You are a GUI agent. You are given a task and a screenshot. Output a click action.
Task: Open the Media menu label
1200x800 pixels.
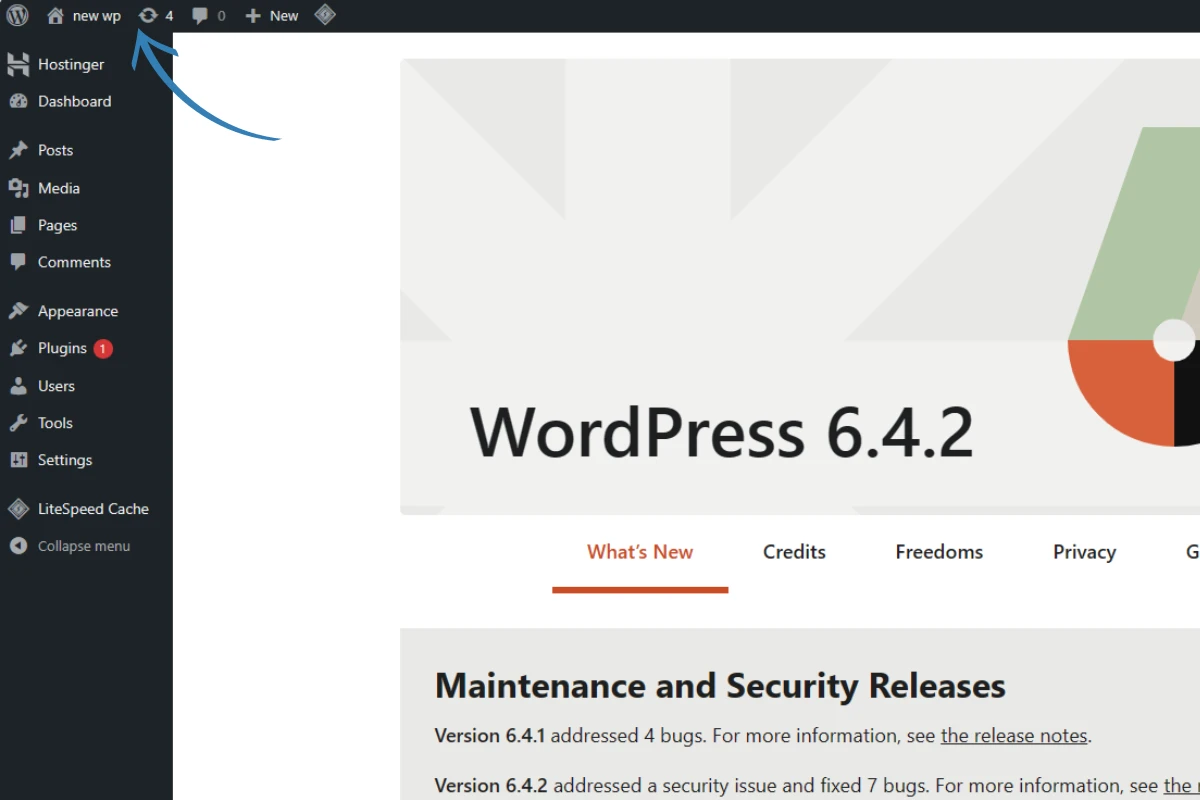pos(59,188)
